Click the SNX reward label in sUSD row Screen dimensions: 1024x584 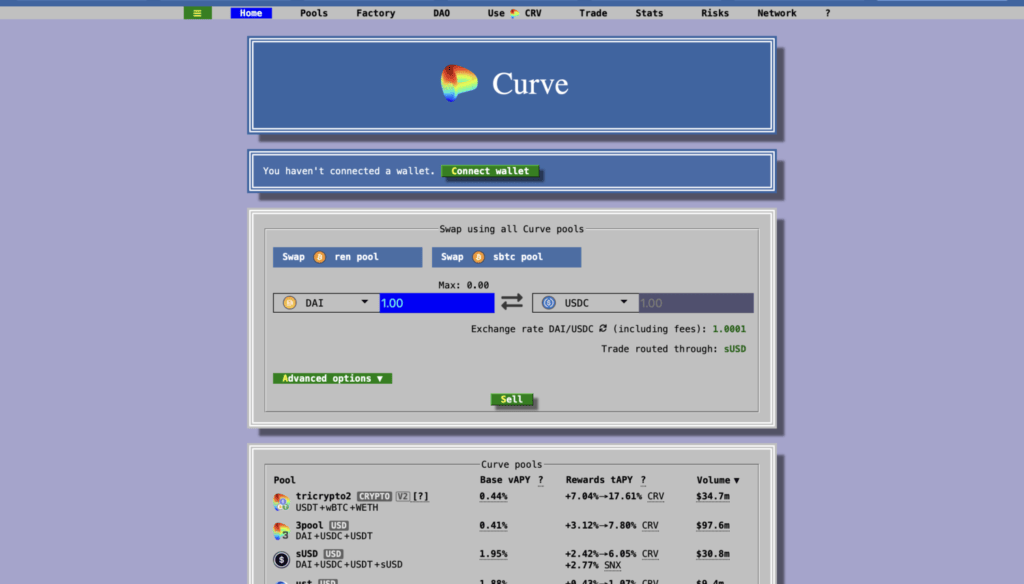click(x=612, y=565)
